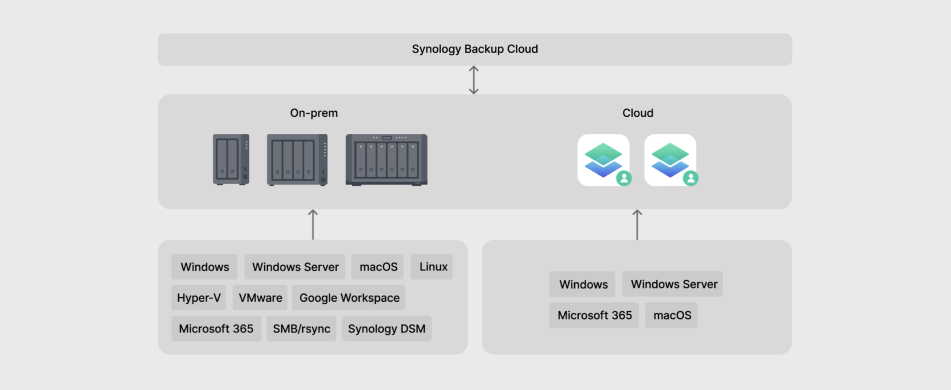Screen dimensions: 951x390
Task: Select the four-bay NAS device icon
Action: tap(297, 160)
